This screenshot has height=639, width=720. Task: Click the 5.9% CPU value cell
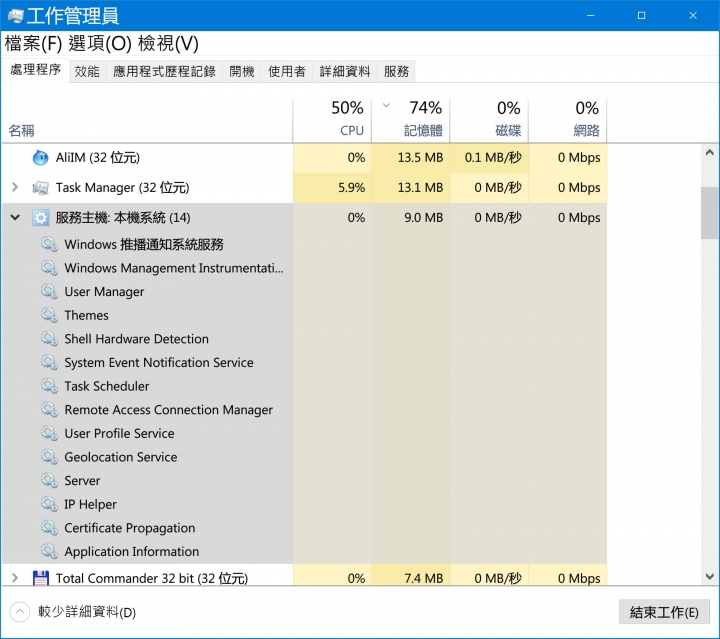coord(332,188)
